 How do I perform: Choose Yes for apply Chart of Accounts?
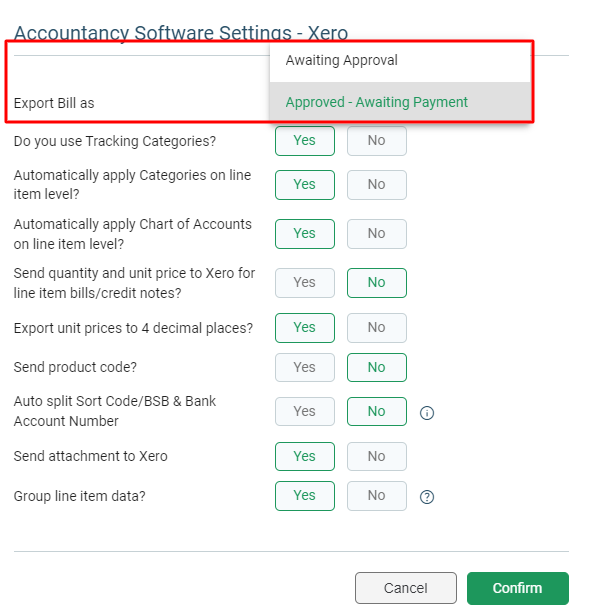[305, 234]
